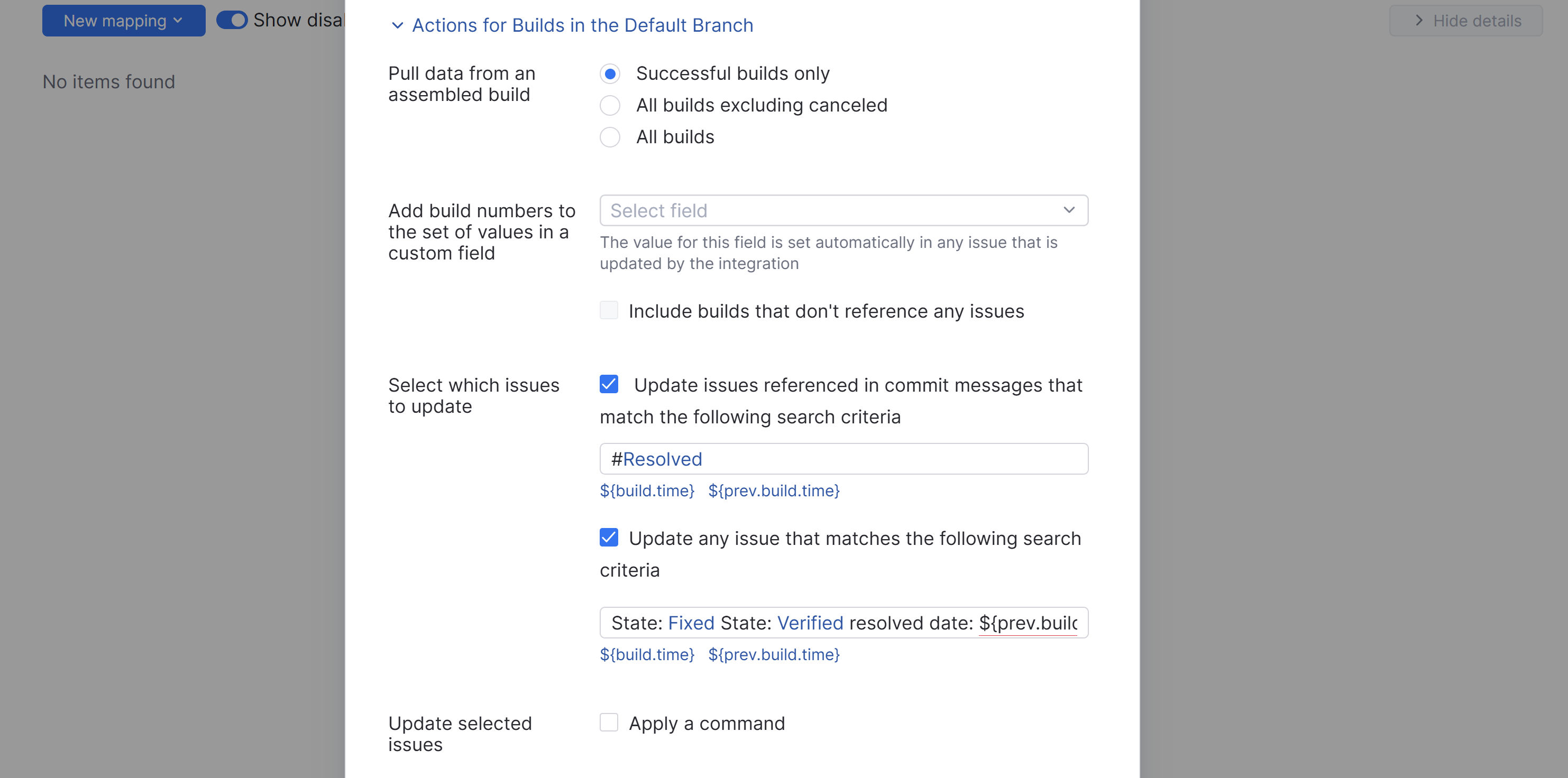Insert the ${build.time} variable below #Resolved
This screenshot has height=778, width=1568.
(x=647, y=491)
